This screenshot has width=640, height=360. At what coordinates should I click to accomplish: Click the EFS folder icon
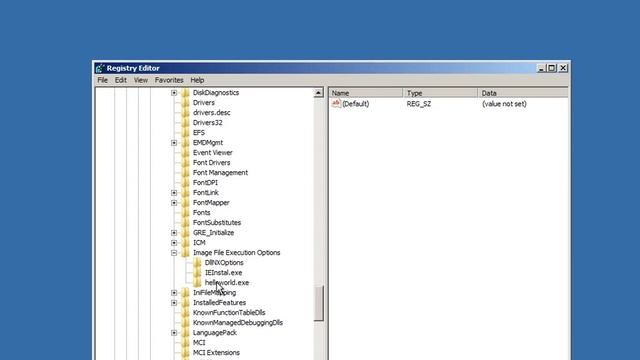[x=185, y=133]
